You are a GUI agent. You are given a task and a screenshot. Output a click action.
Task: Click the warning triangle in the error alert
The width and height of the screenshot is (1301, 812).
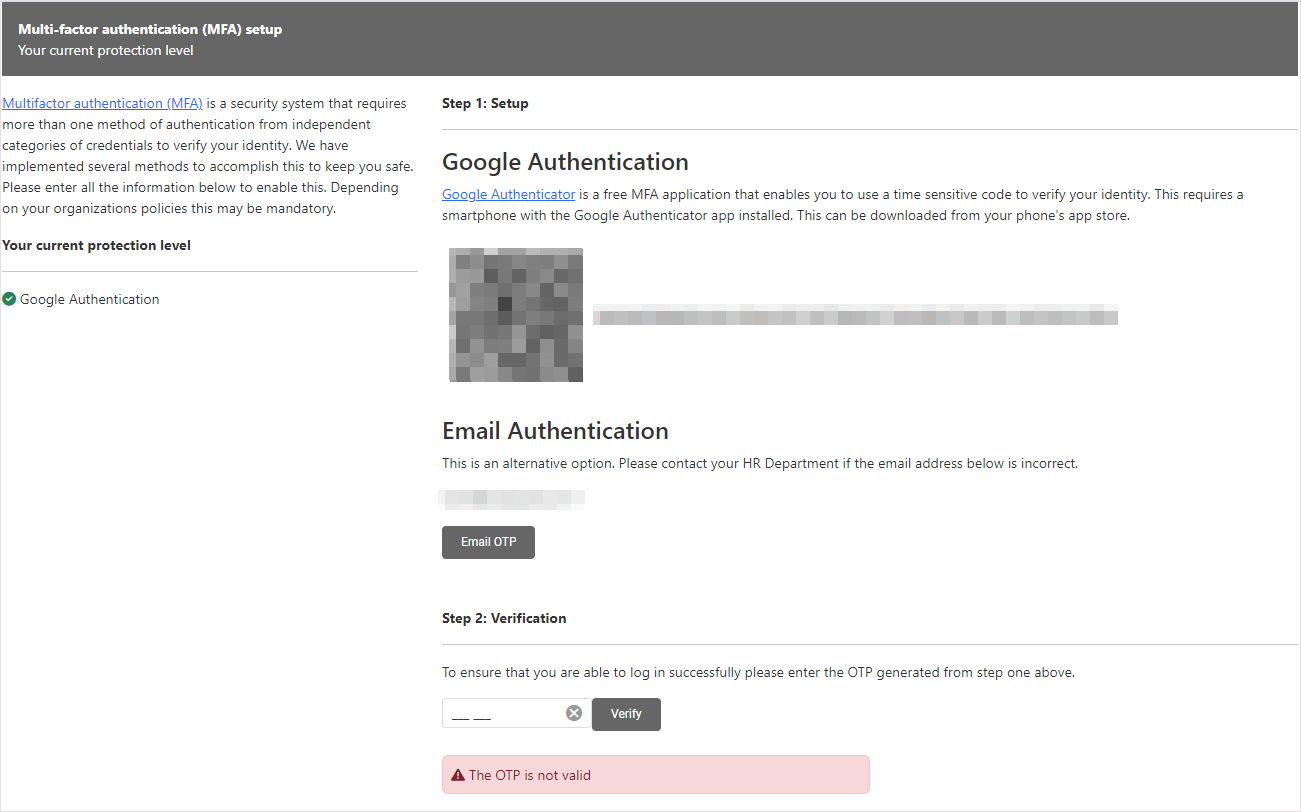pos(458,775)
